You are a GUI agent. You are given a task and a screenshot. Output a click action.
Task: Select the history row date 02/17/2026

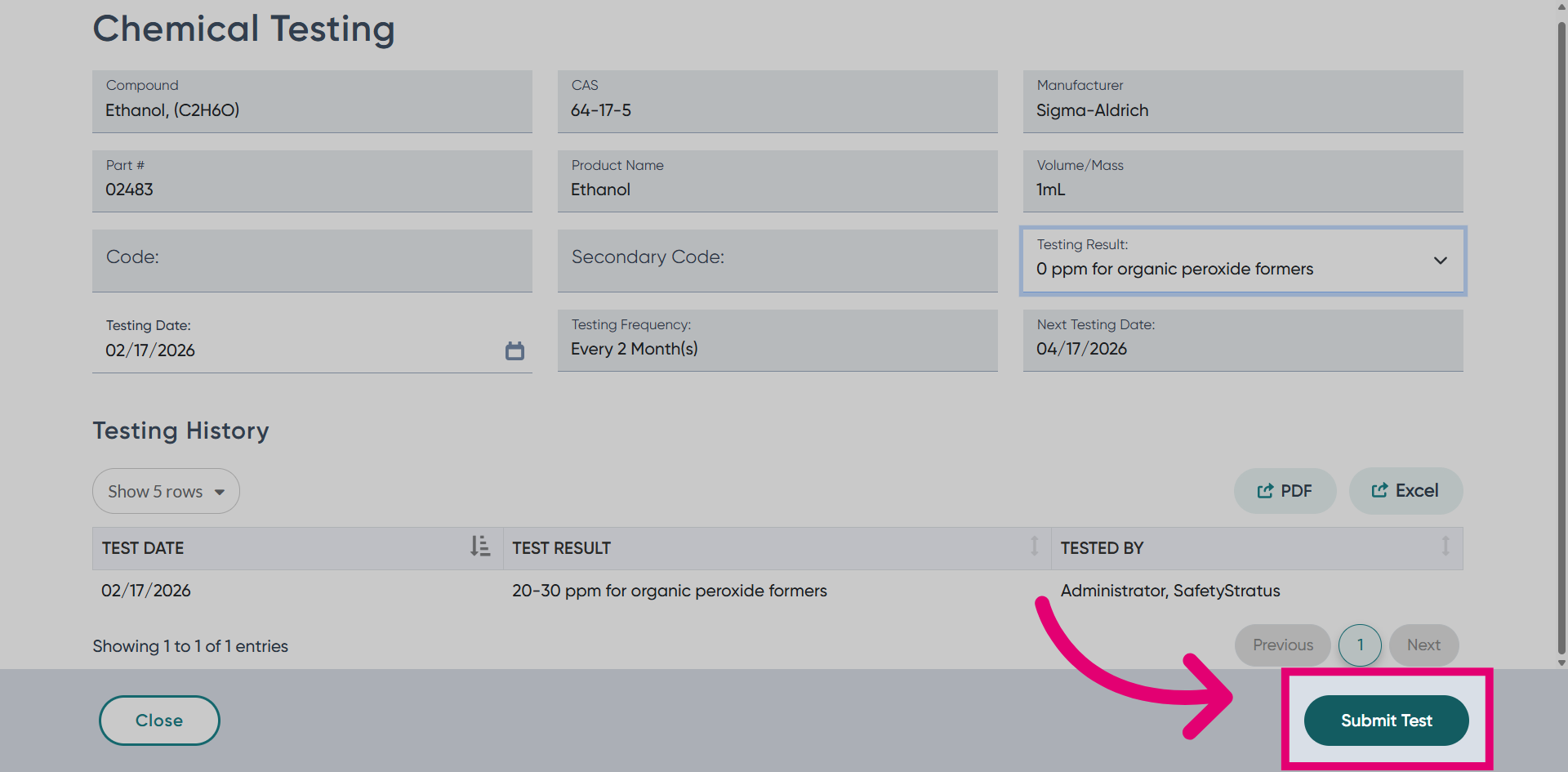point(146,591)
